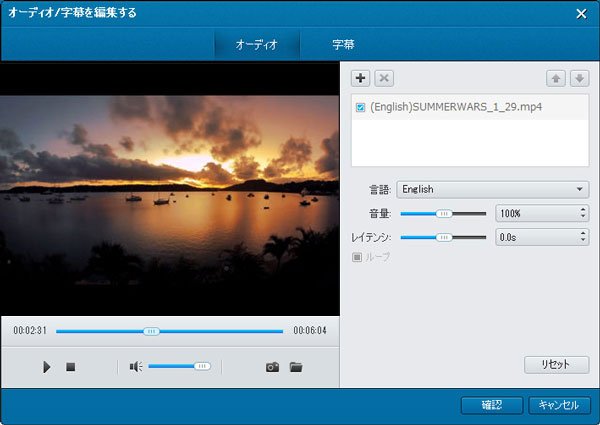
Task: Move the audio track down with arrow icon
Action: point(579,78)
